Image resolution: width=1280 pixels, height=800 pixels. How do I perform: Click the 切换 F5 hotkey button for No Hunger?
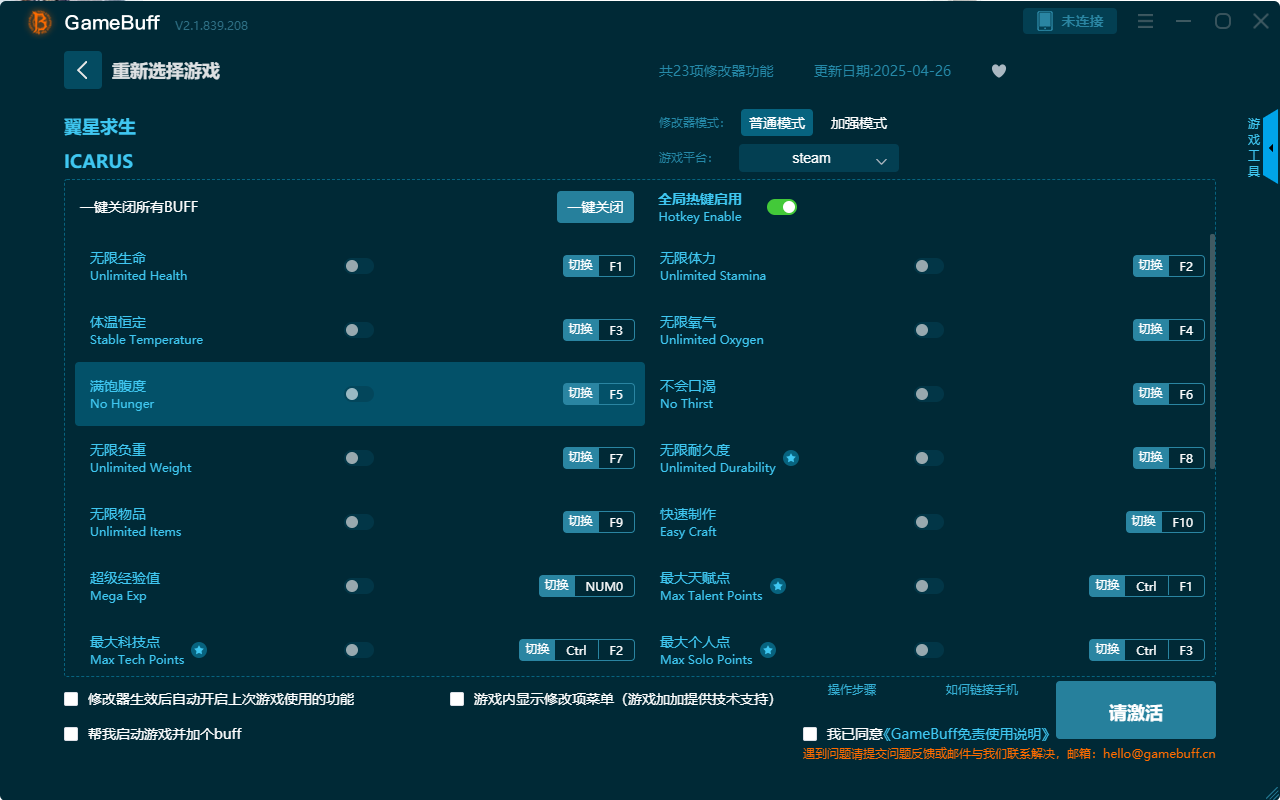click(598, 393)
